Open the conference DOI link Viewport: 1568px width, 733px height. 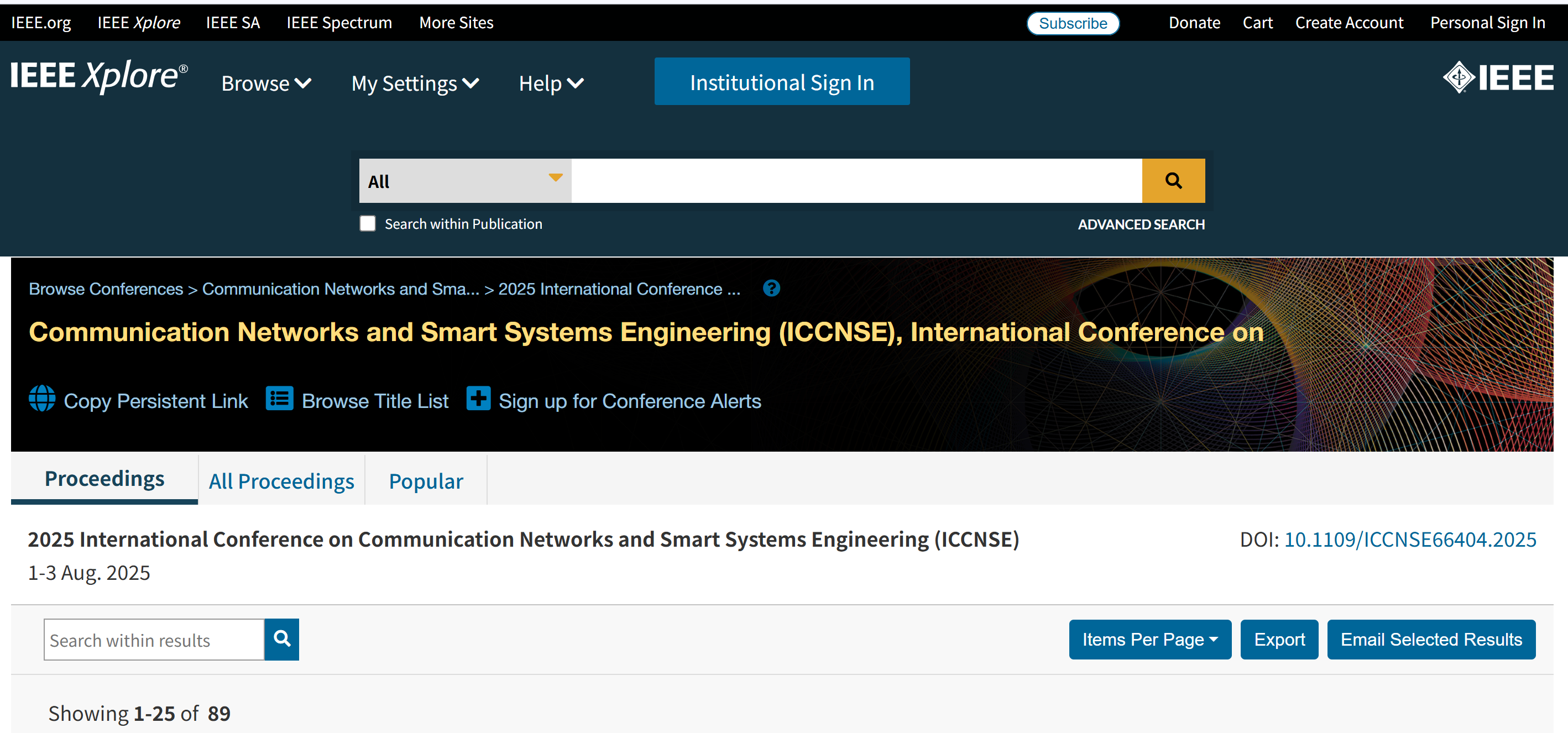pos(1409,540)
